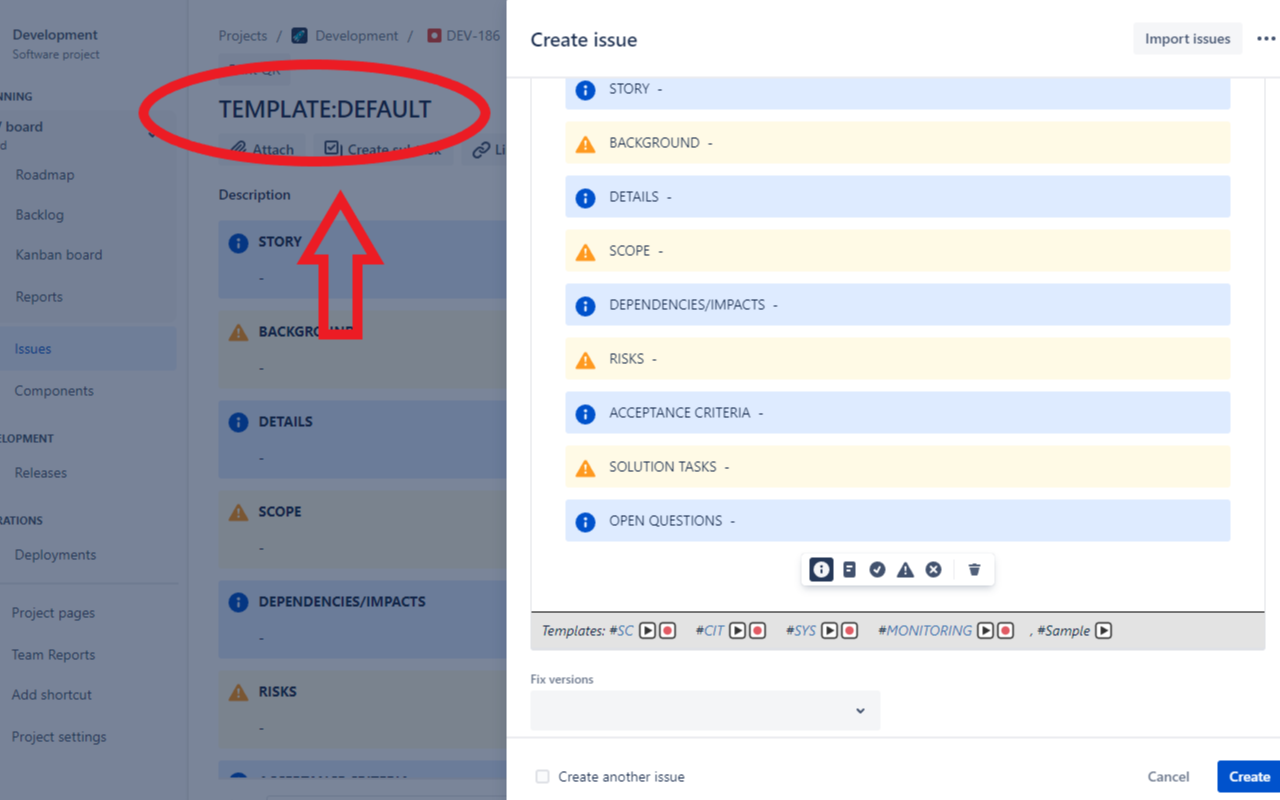Viewport: 1280px width, 800px height.
Task: Click the info icon on OPEN QUESTIONS panel
Action: pyautogui.click(x=586, y=522)
